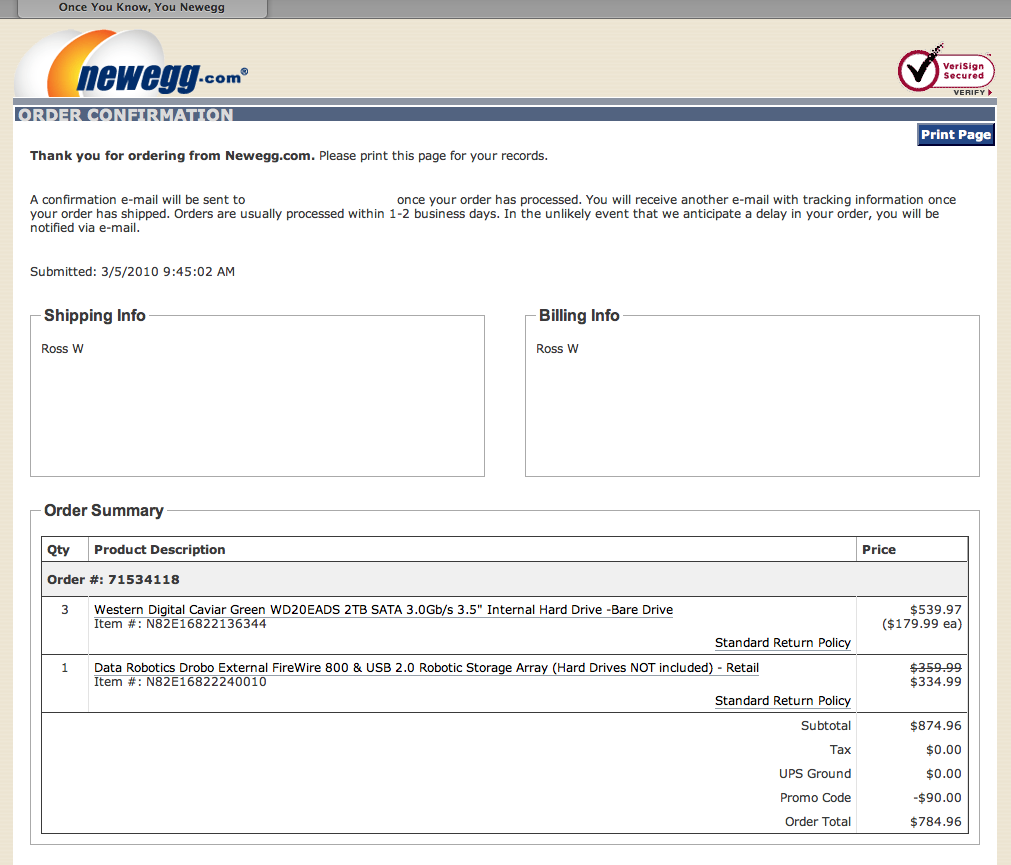Viewport: 1011px width, 865px height.
Task: Click the Promo Code value -$90.00
Action: [937, 798]
